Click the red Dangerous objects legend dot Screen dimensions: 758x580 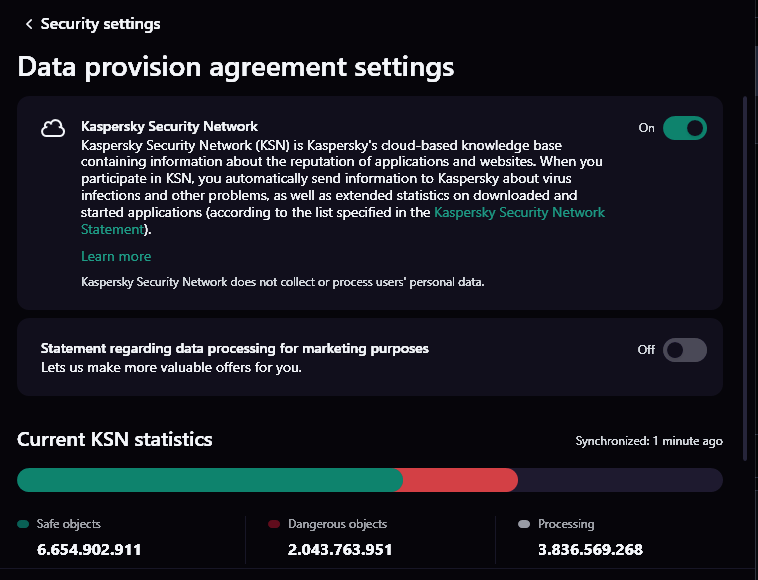pyautogui.click(x=274, y=524)
